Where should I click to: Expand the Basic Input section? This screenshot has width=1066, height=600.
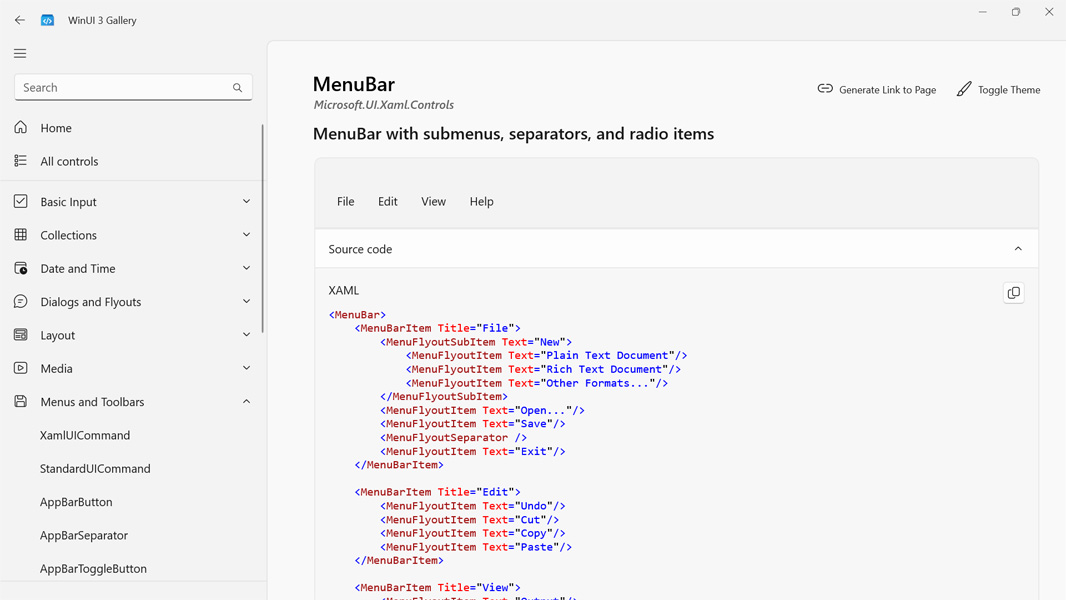[x=246, y=202]
